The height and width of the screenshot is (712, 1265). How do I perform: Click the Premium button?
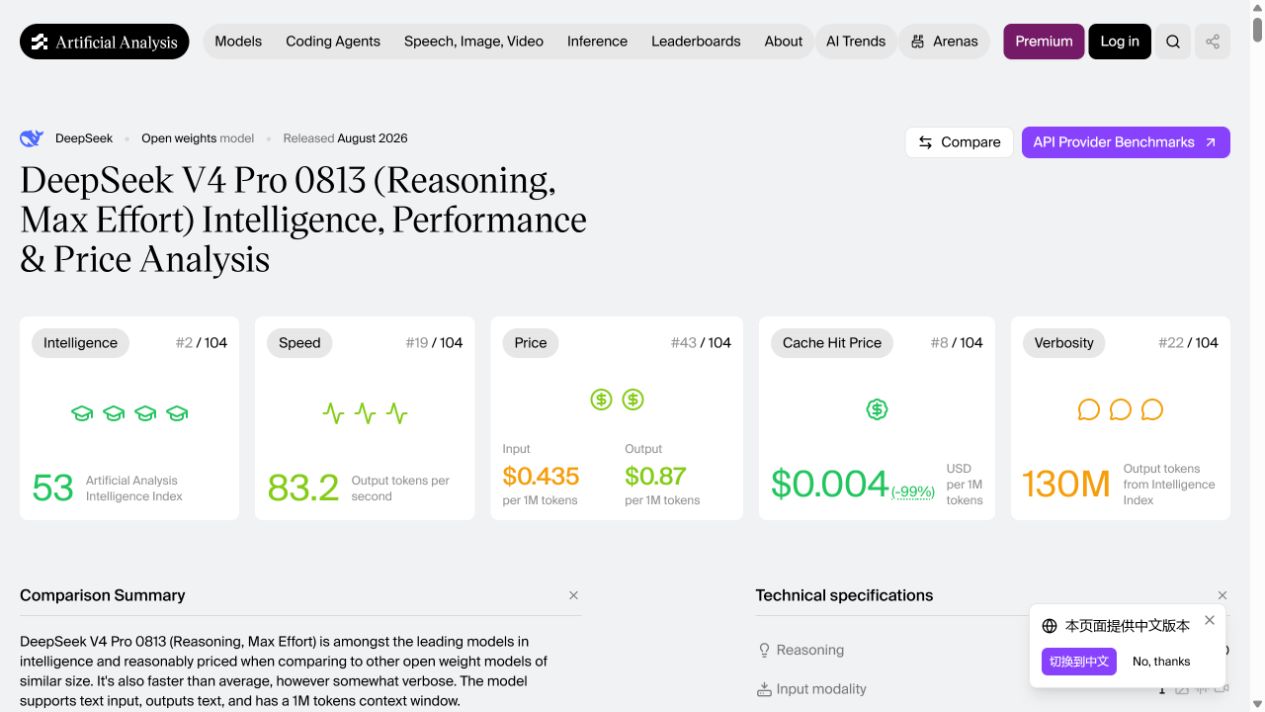1044,42
